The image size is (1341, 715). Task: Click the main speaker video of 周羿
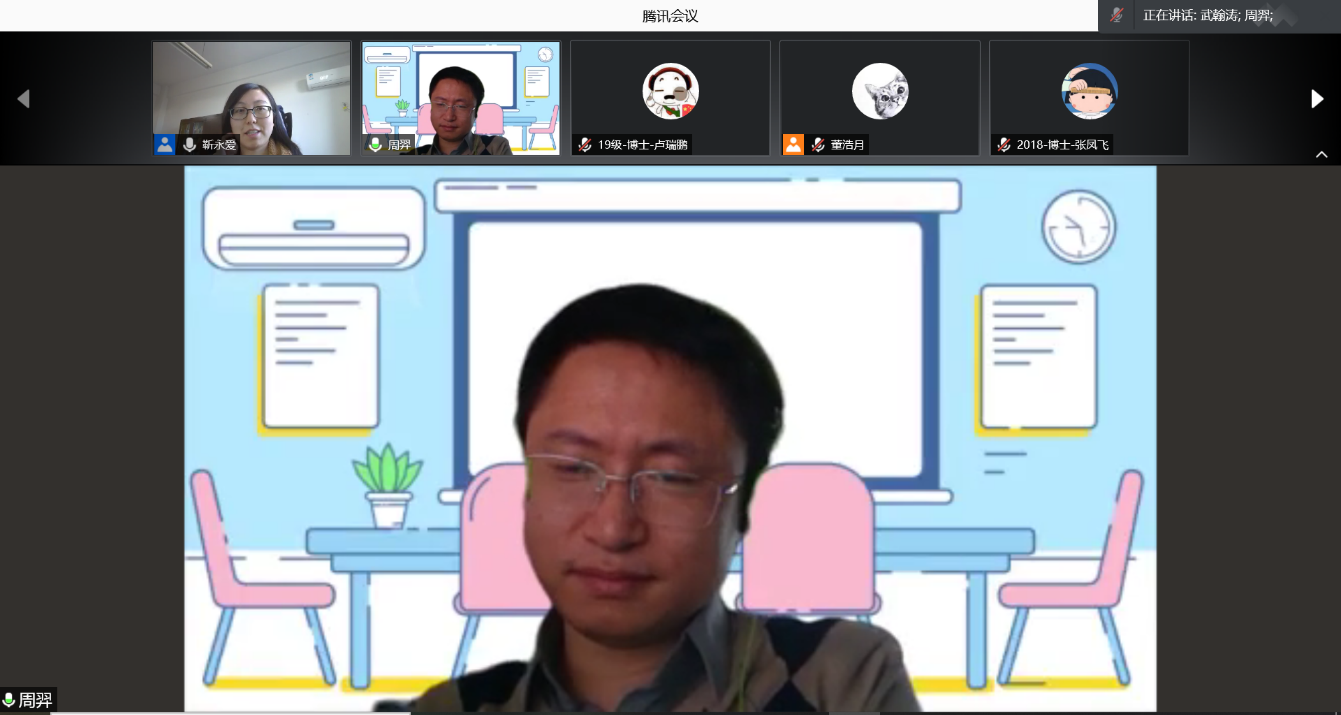click(x=670, y=438)
